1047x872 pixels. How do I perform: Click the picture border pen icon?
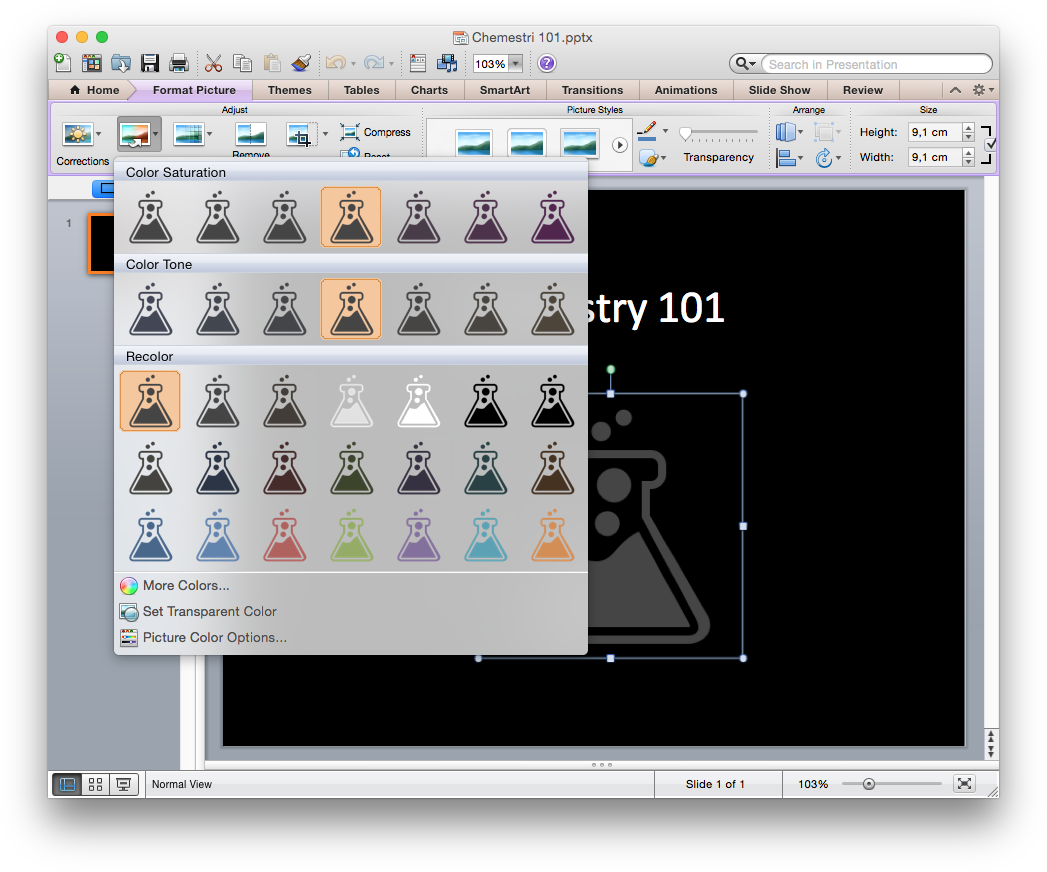[646, 131]
